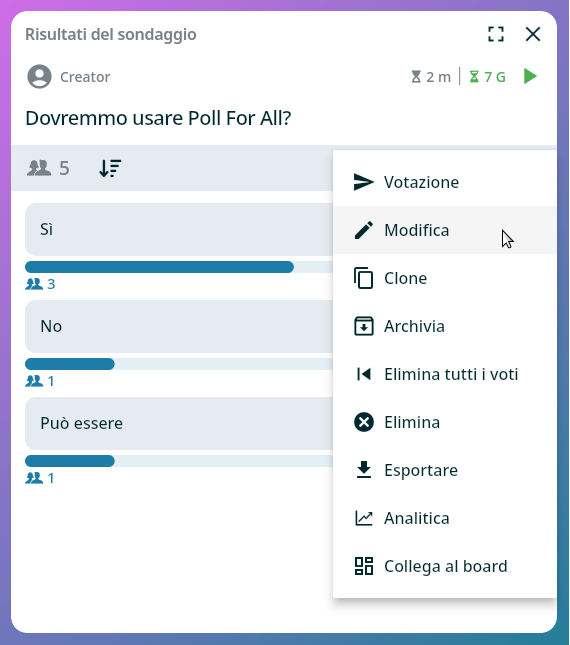Click the fullscreen expand icon

[x=496, y=34]
